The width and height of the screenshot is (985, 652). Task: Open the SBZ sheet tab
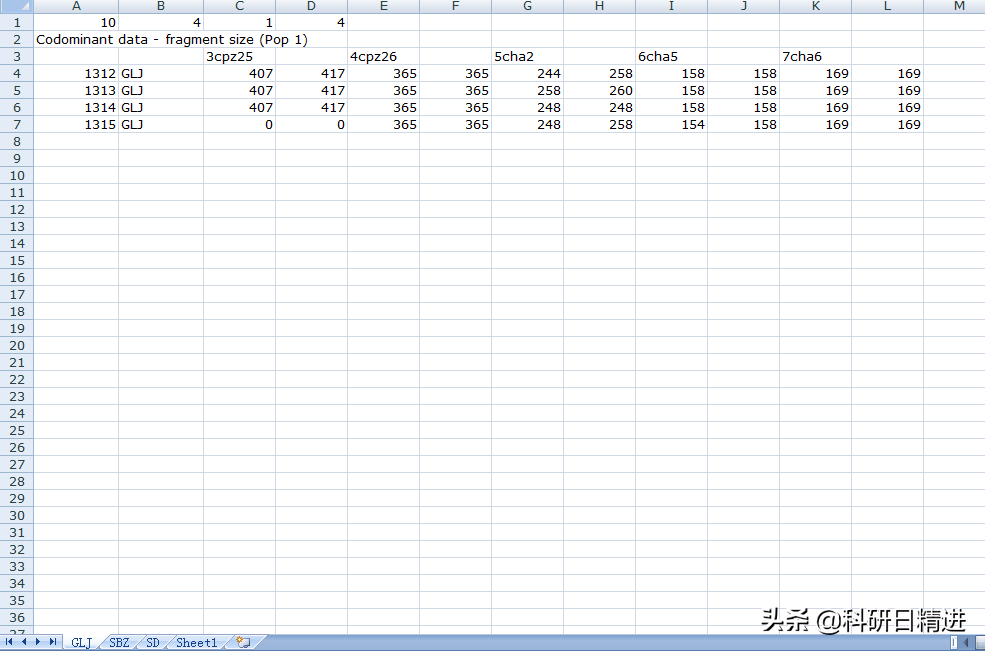[x=119, y=643]
